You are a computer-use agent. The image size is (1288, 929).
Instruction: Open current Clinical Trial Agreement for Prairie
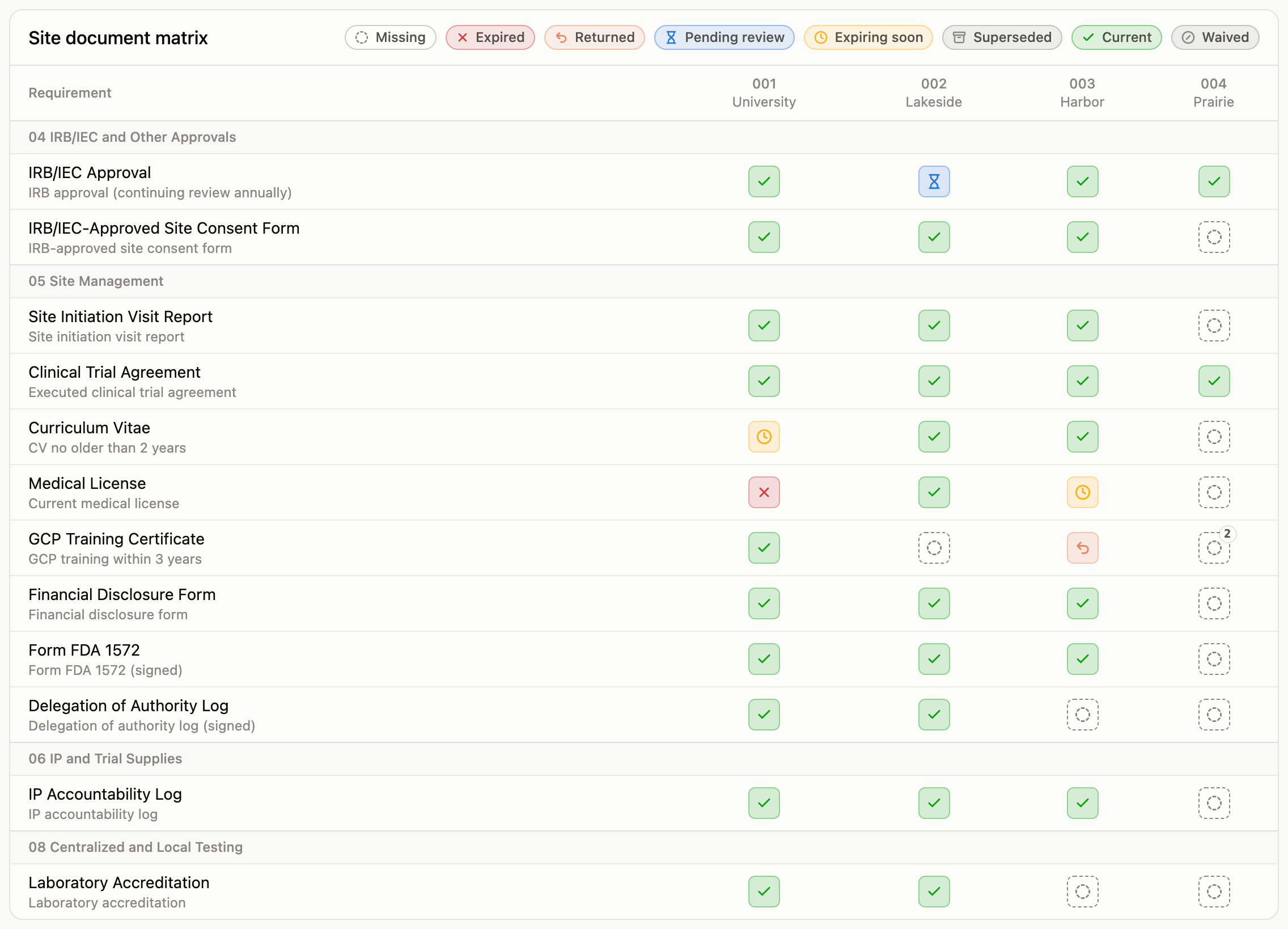[1214, 381]
